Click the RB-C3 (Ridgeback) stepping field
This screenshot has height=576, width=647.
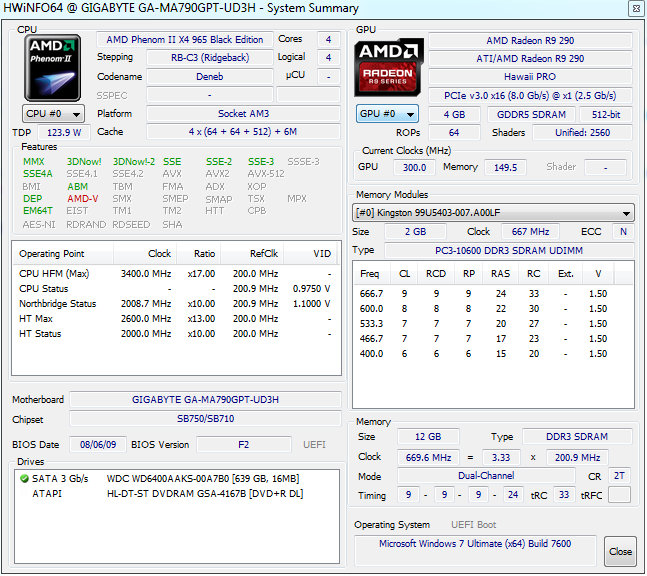click(x=210, y=58)
